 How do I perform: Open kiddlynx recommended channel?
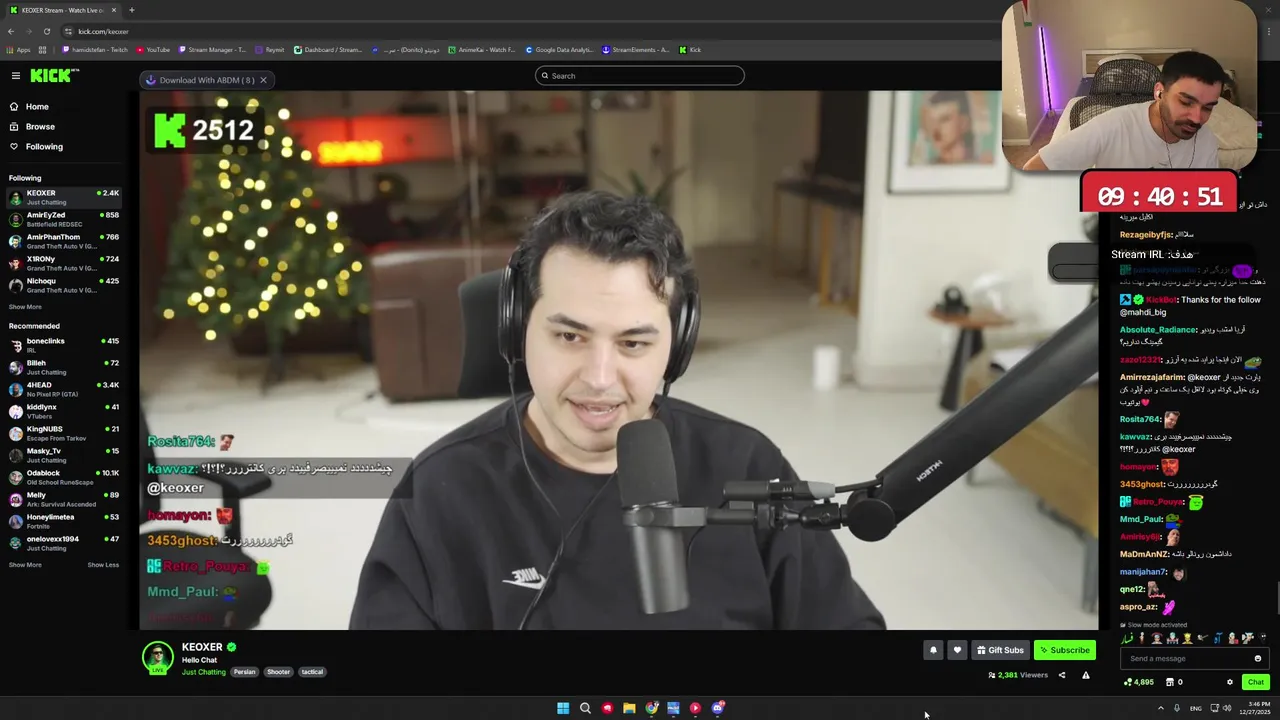(x=64, y=411)
